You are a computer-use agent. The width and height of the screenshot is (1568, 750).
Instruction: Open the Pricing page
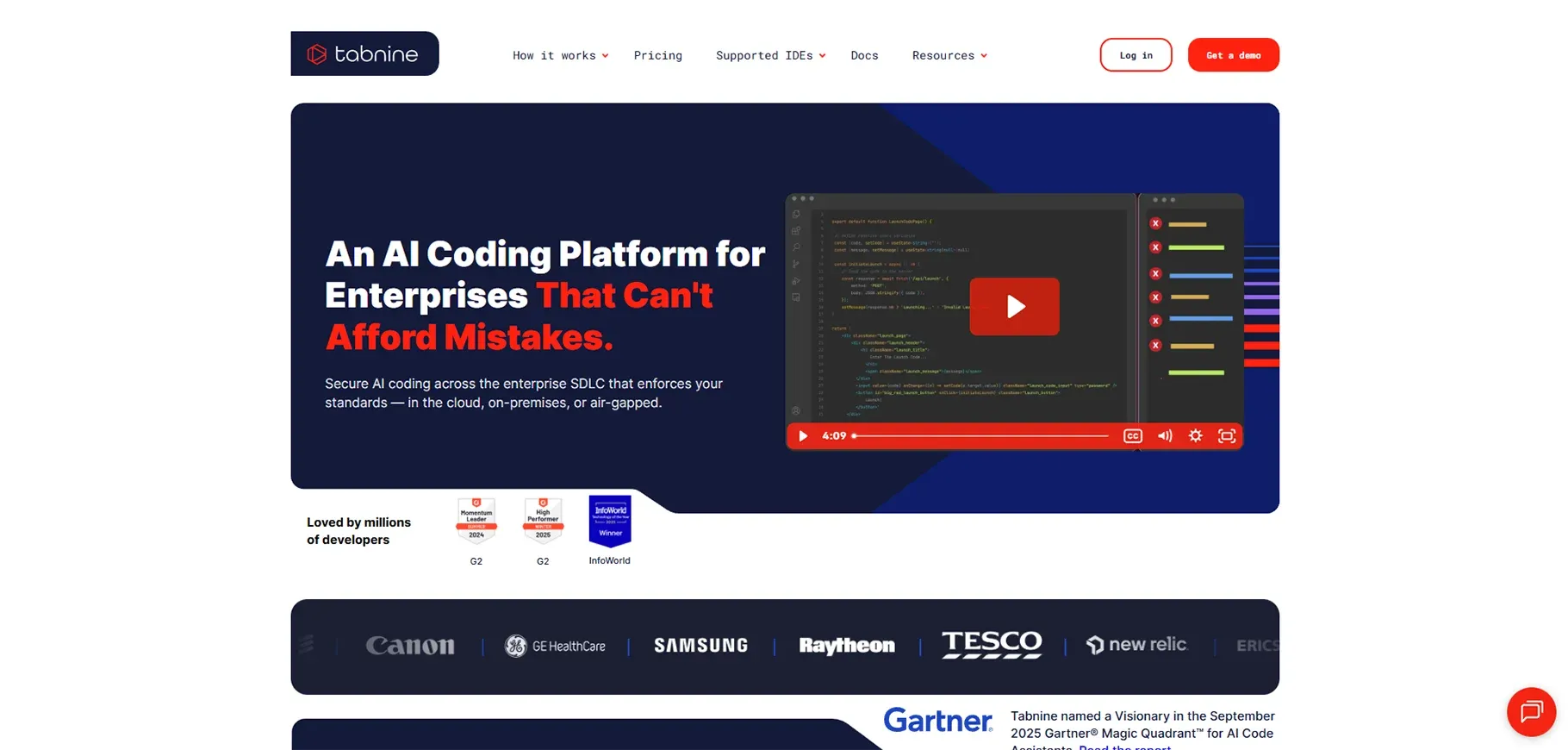point(657,56)
